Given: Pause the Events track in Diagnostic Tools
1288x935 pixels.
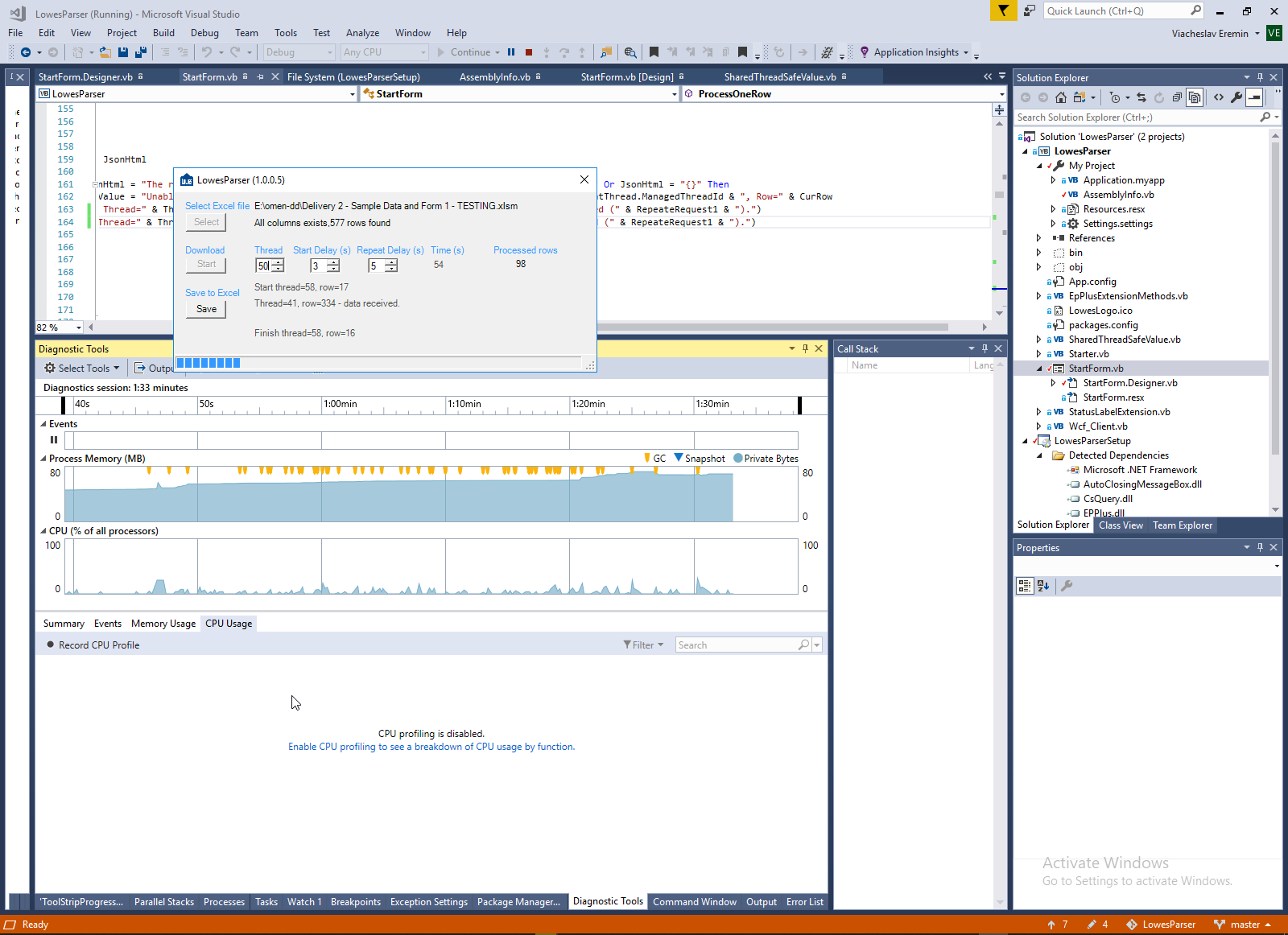Looking at the screenshot, I should tap(54, 440).
